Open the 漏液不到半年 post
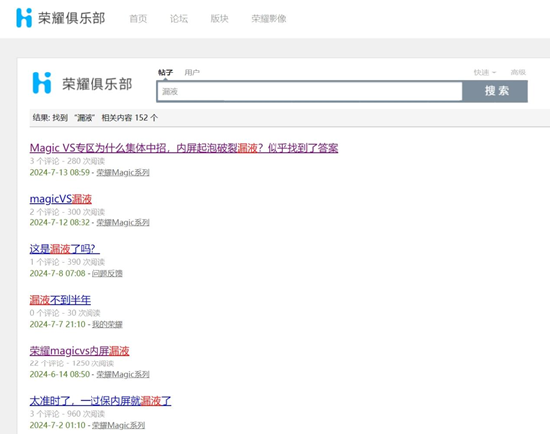This screenshot has height=434, width=550. point(60,300)
